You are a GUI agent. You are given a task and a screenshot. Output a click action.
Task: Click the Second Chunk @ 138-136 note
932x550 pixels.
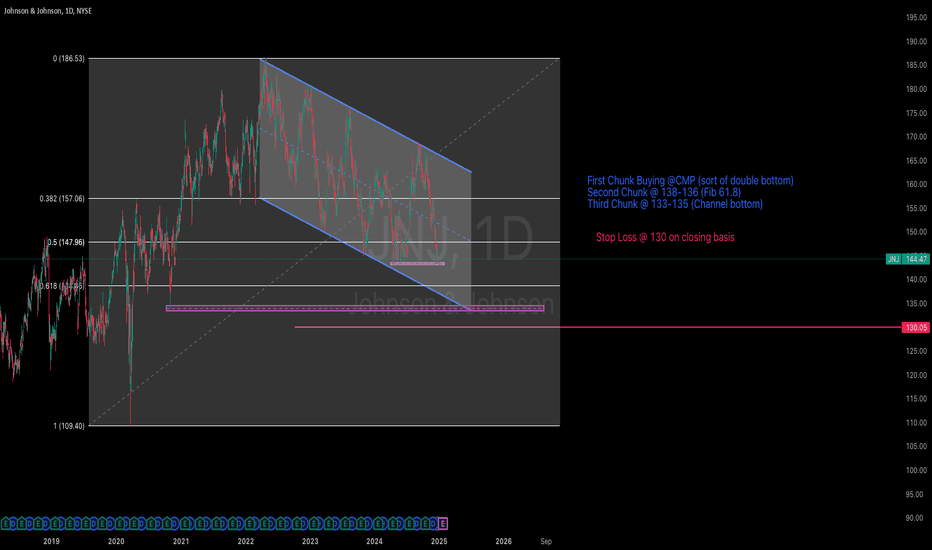pos(664,192)
